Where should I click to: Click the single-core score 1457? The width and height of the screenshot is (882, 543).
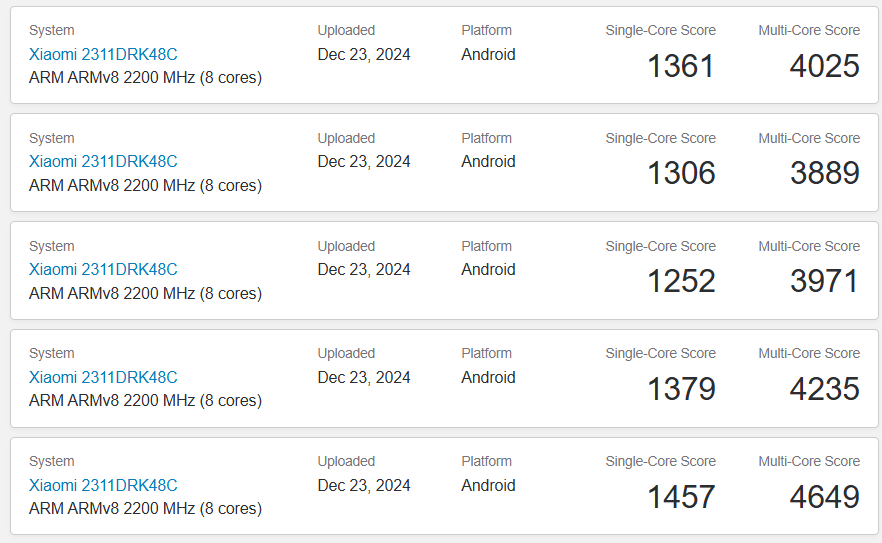pyautogui.click(x=681, y=497)
